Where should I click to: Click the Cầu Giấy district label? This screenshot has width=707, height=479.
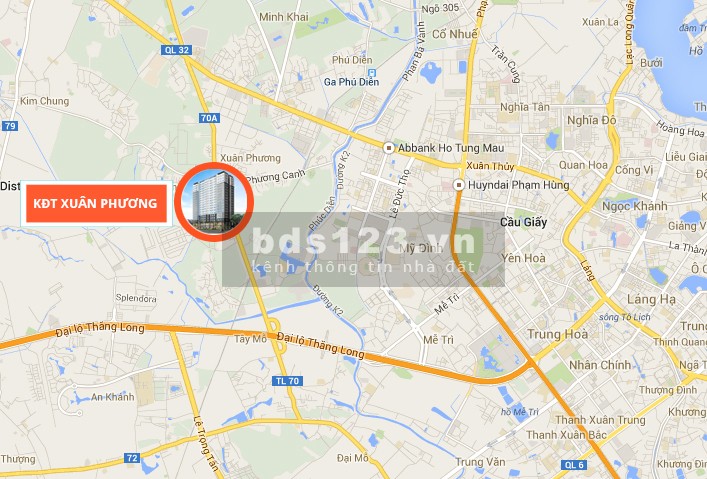pos(523,222)
